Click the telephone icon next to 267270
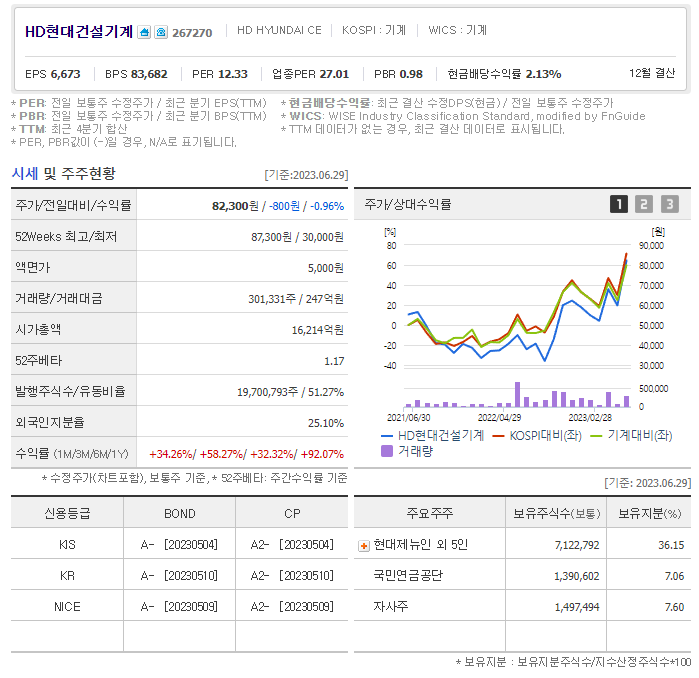699x678 pixels. pos(160,32)
